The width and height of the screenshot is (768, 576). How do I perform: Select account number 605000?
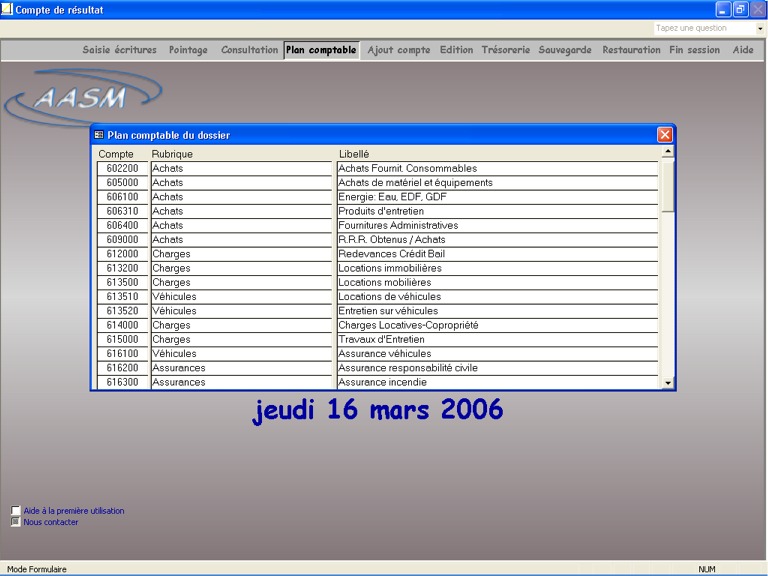point(122,183)
